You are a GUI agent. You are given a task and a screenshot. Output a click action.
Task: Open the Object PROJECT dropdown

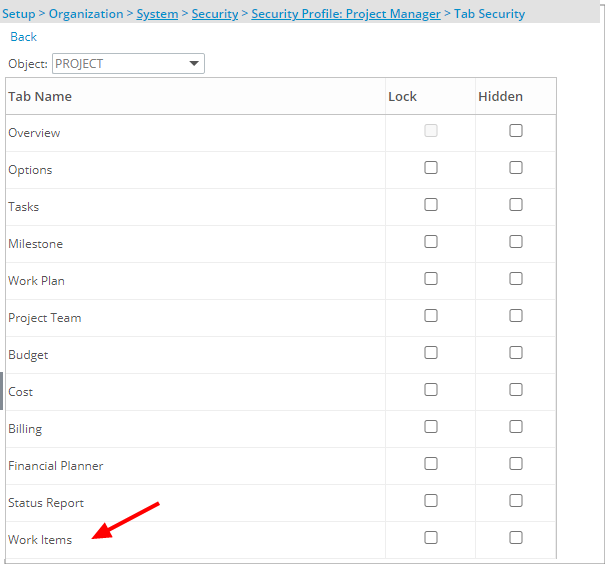pyautogui.click(x=128, y=64)
